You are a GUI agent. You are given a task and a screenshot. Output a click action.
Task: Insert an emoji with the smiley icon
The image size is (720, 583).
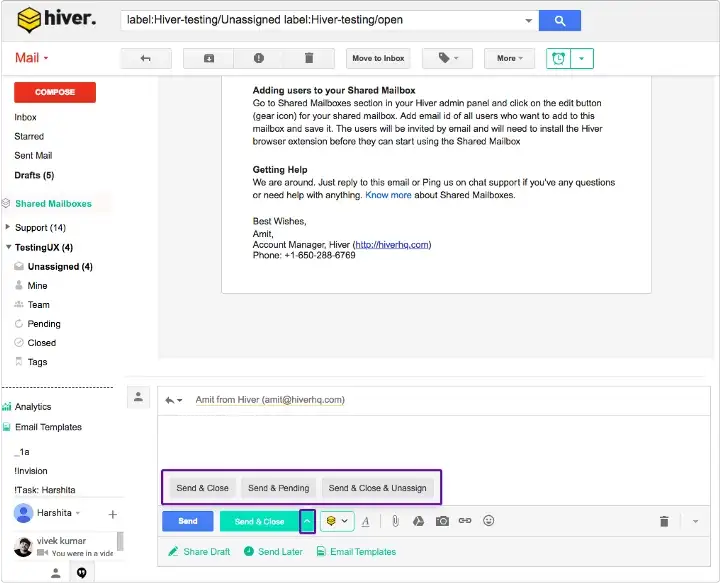(x=489, y=521)
